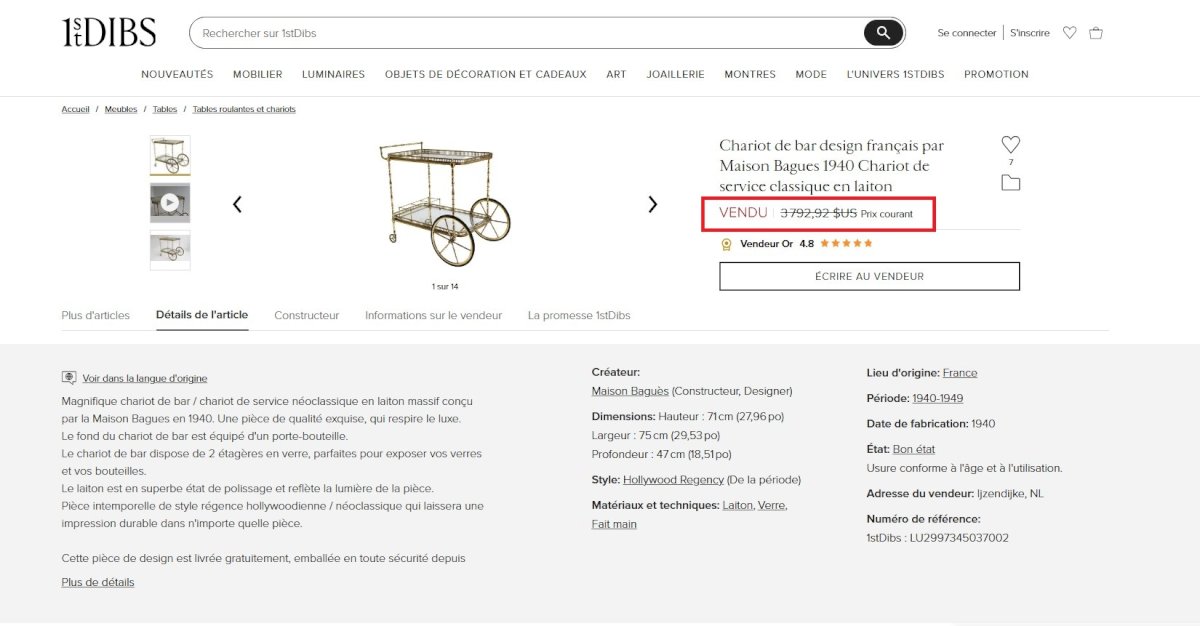This screenshot has height=626, width=1200.
Task: Click ÉCRIRE AU VENDEUR button
Action: point(869,276)
